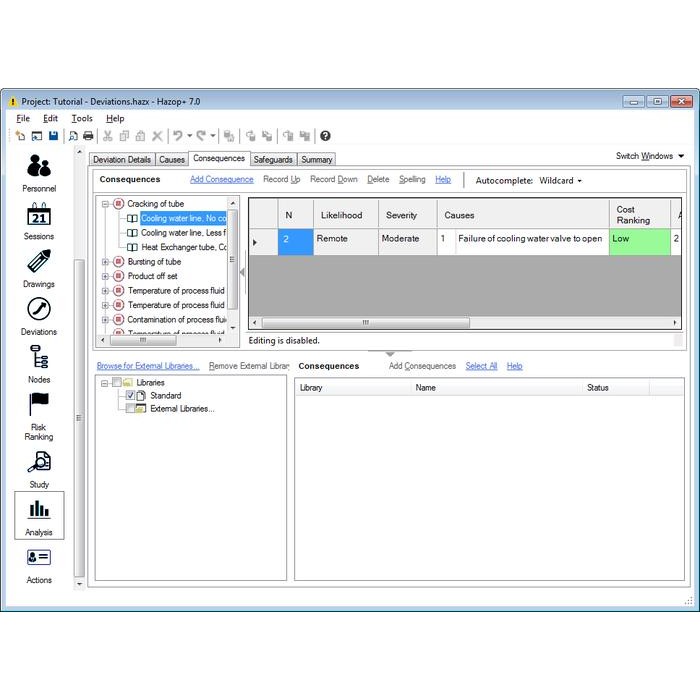Switch to the Safeguards tab
The height and width of the screenshot is (700, 700).
tap(273, 159)
